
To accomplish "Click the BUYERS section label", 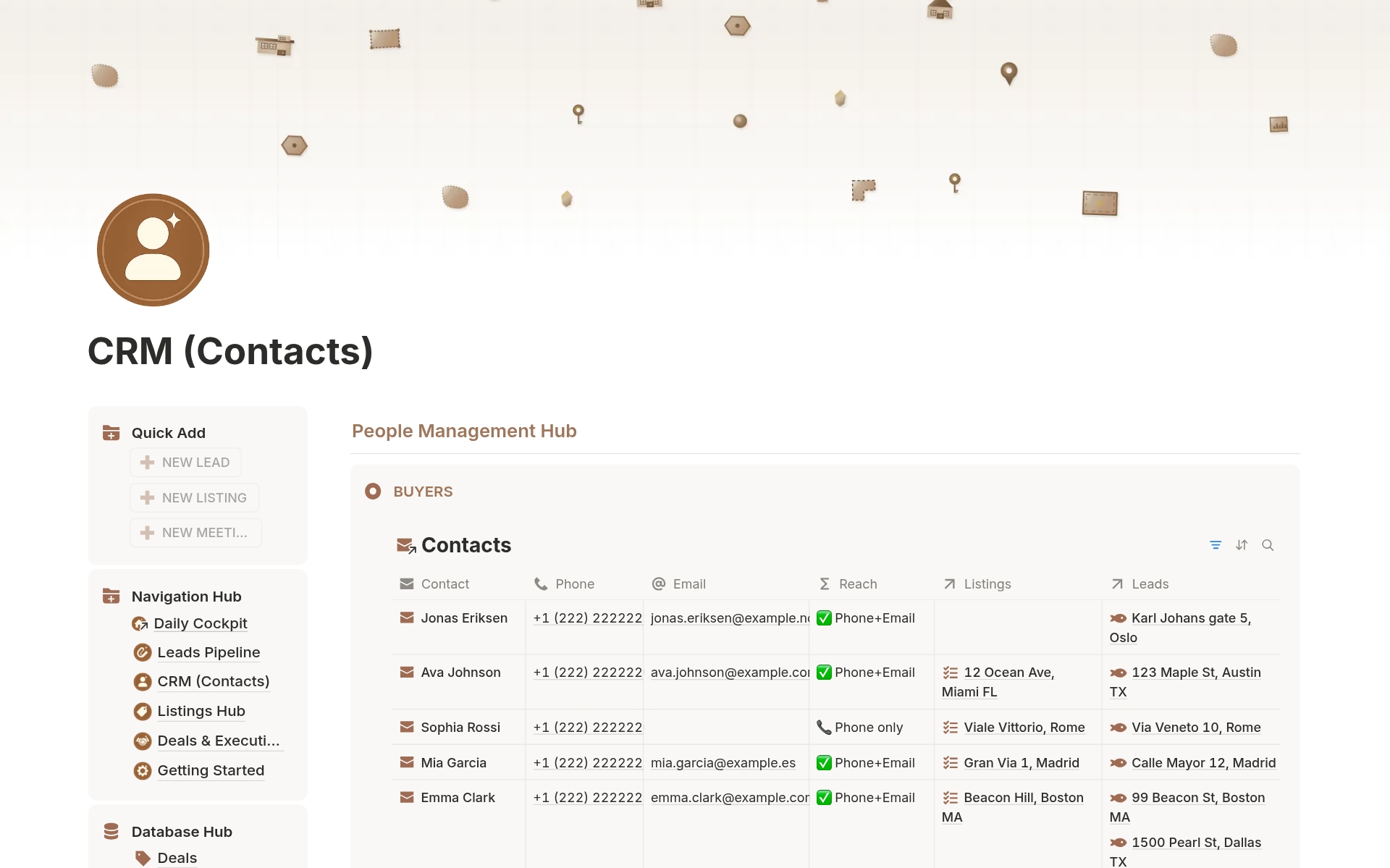I will [x=423, y=492].
